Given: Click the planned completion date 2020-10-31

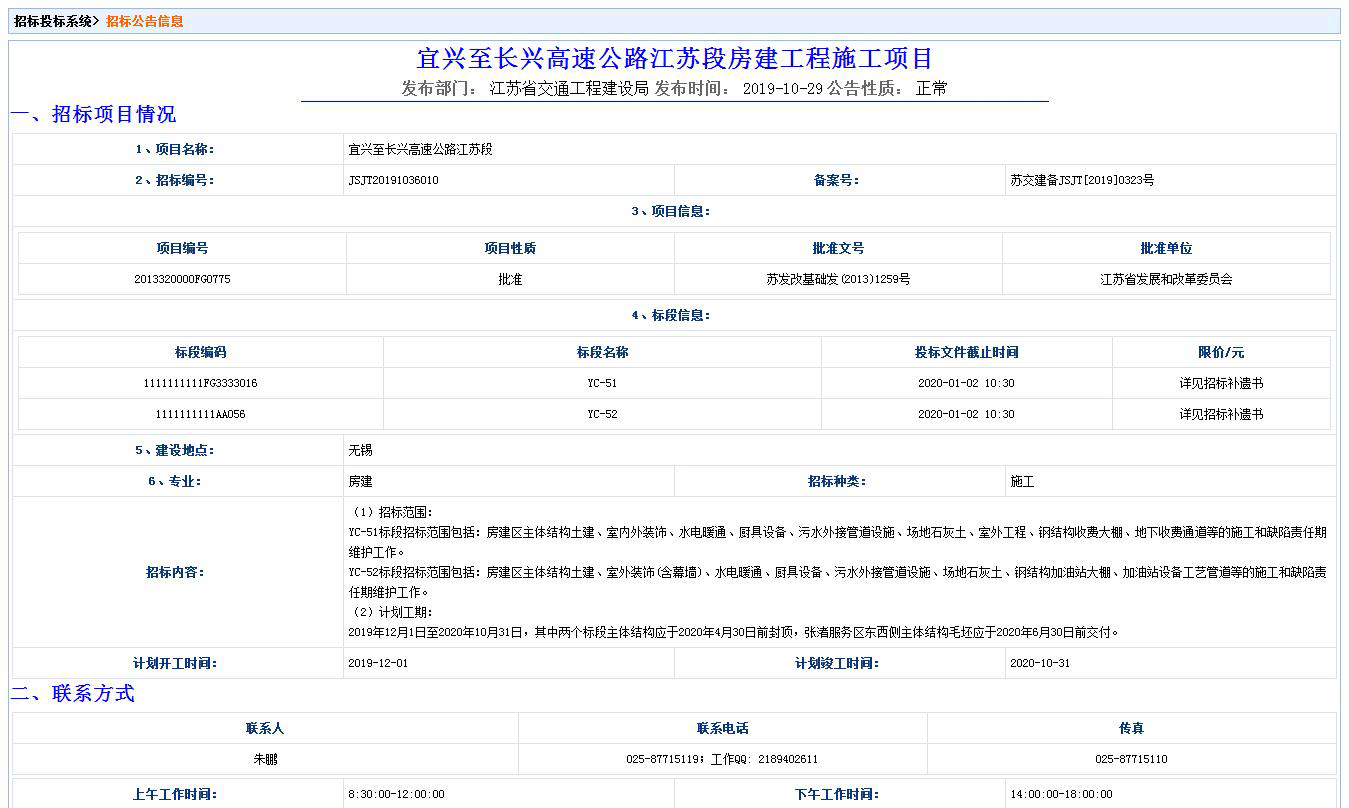Looking at the screenshot, I should pos(1040,663).
